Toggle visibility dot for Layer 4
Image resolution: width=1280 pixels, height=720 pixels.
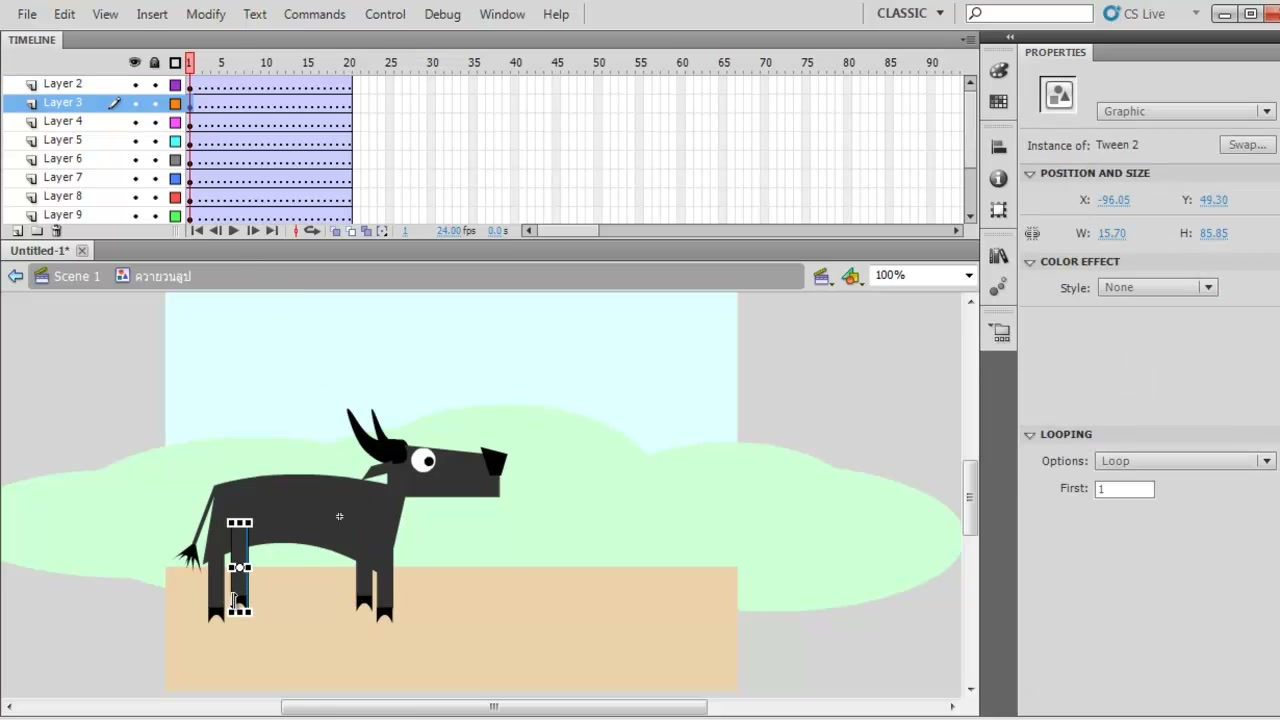coord(135,122)
